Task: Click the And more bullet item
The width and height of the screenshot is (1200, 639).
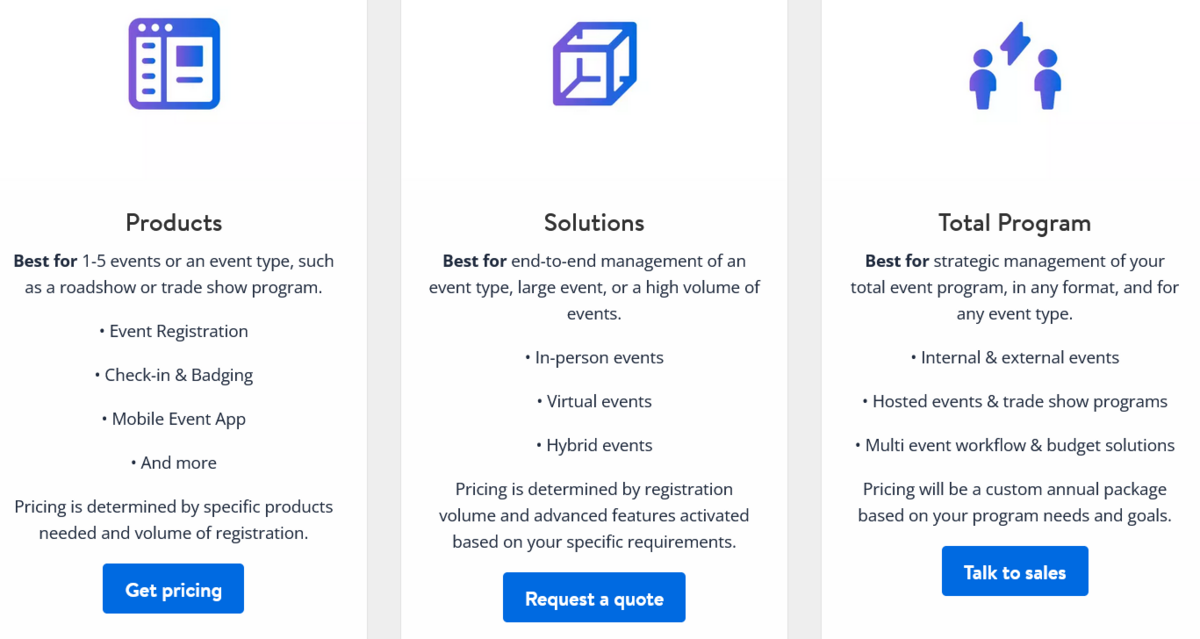Action: pos(174,463)
